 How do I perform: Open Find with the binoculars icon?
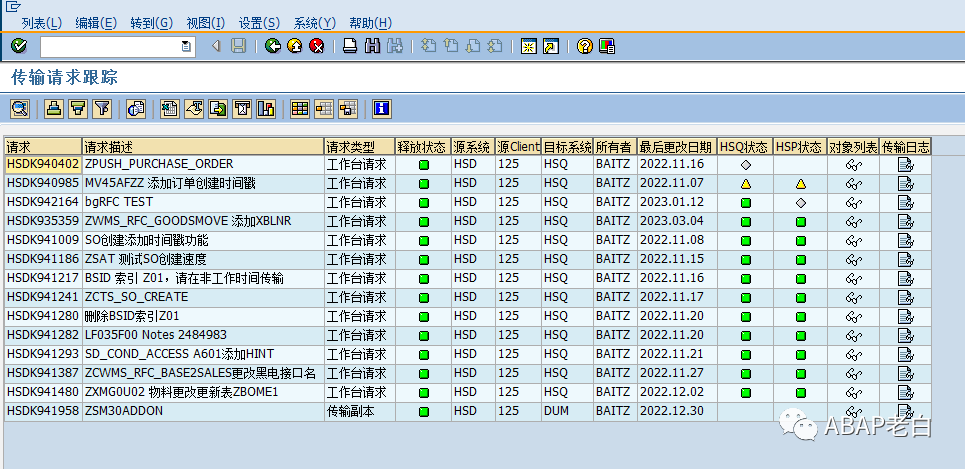click(x=372, y=46)
